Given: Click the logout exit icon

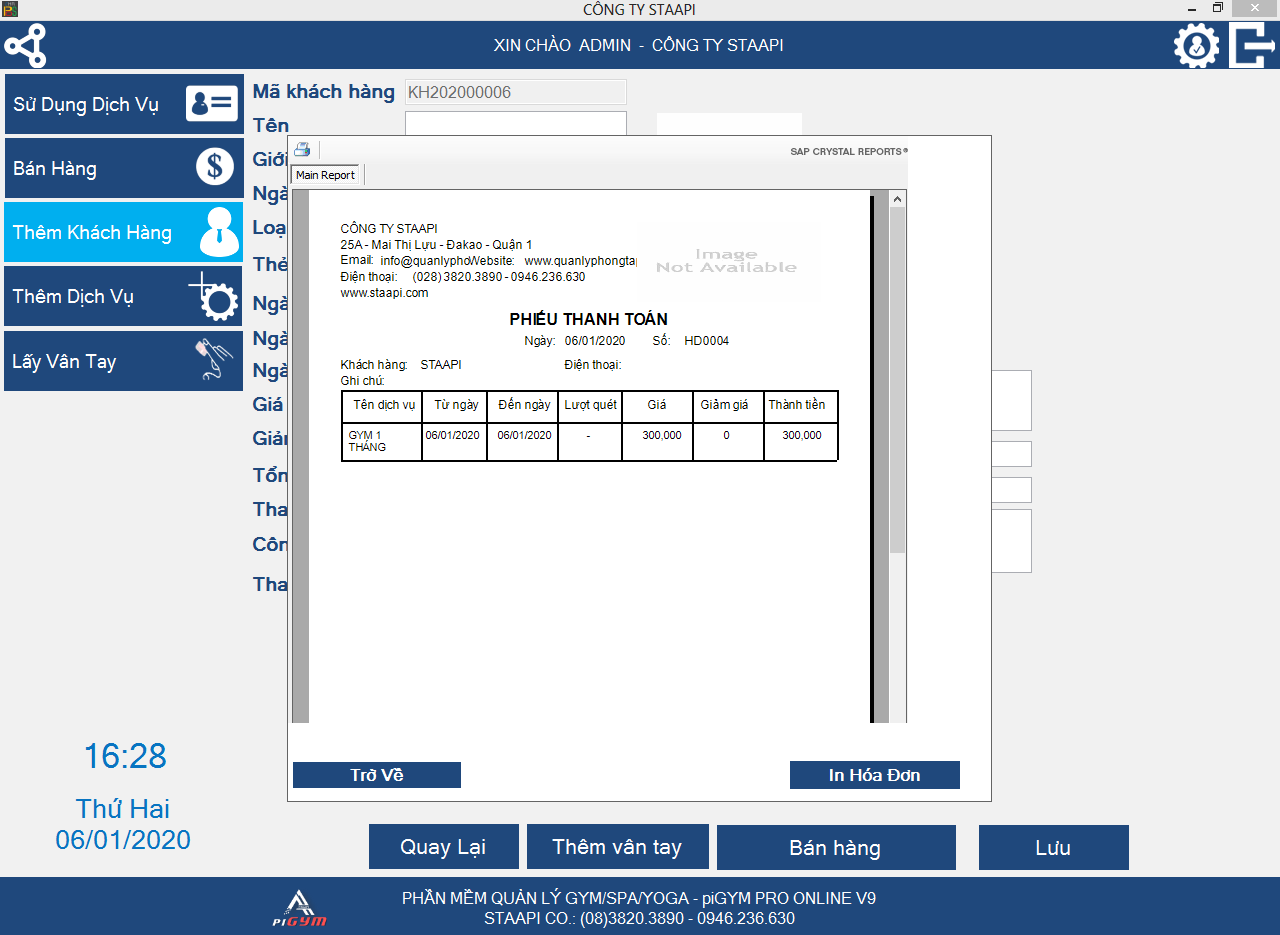Looking at the screenshot, I should click(1251, 46).
